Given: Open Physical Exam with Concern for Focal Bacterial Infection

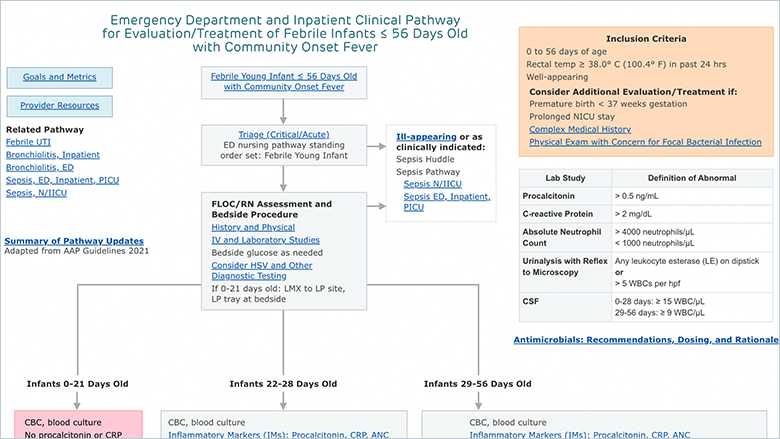Looking at the screenshot, I should (x=645, y=142).
